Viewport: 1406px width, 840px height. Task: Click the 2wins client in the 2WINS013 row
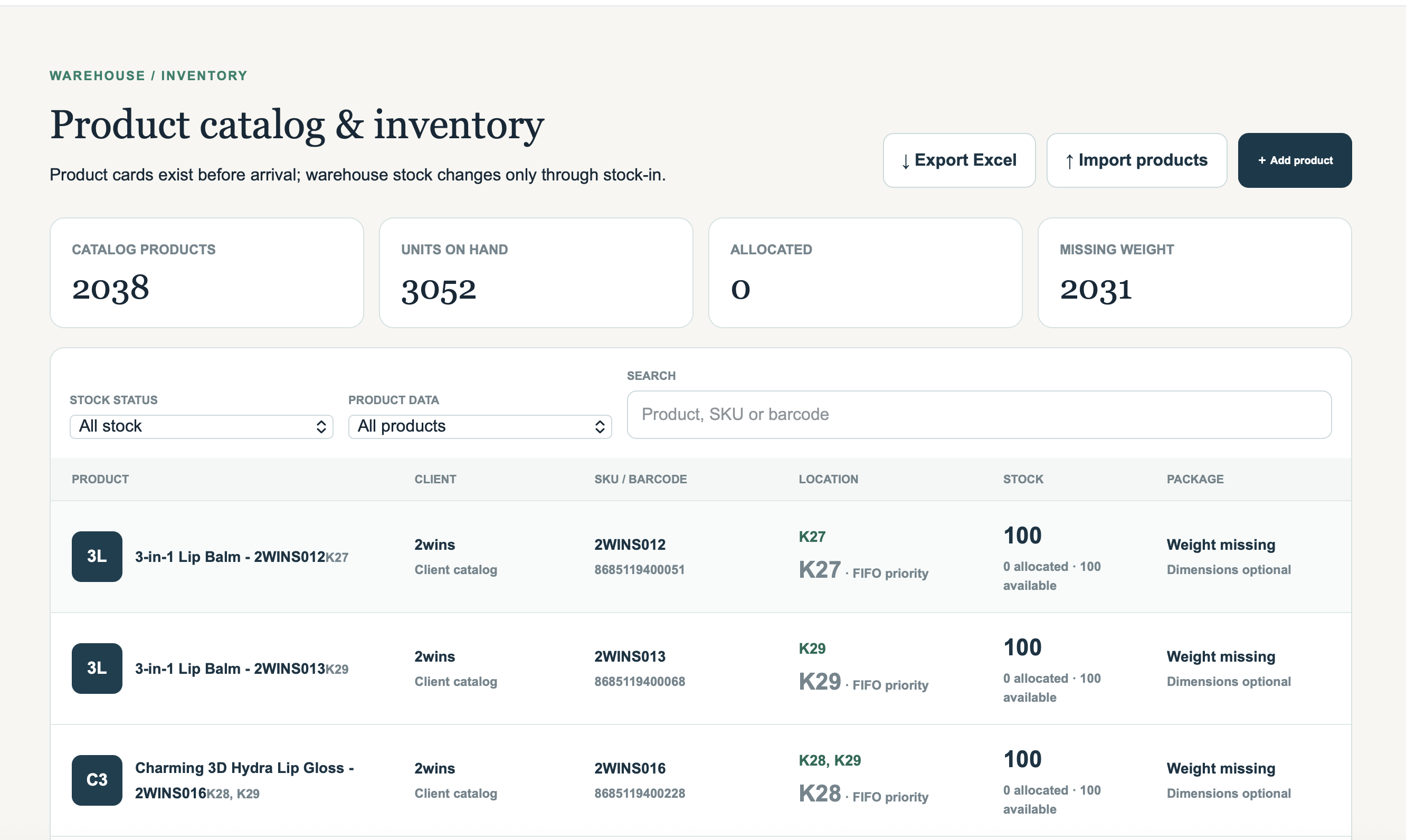[x=435, y=656]
